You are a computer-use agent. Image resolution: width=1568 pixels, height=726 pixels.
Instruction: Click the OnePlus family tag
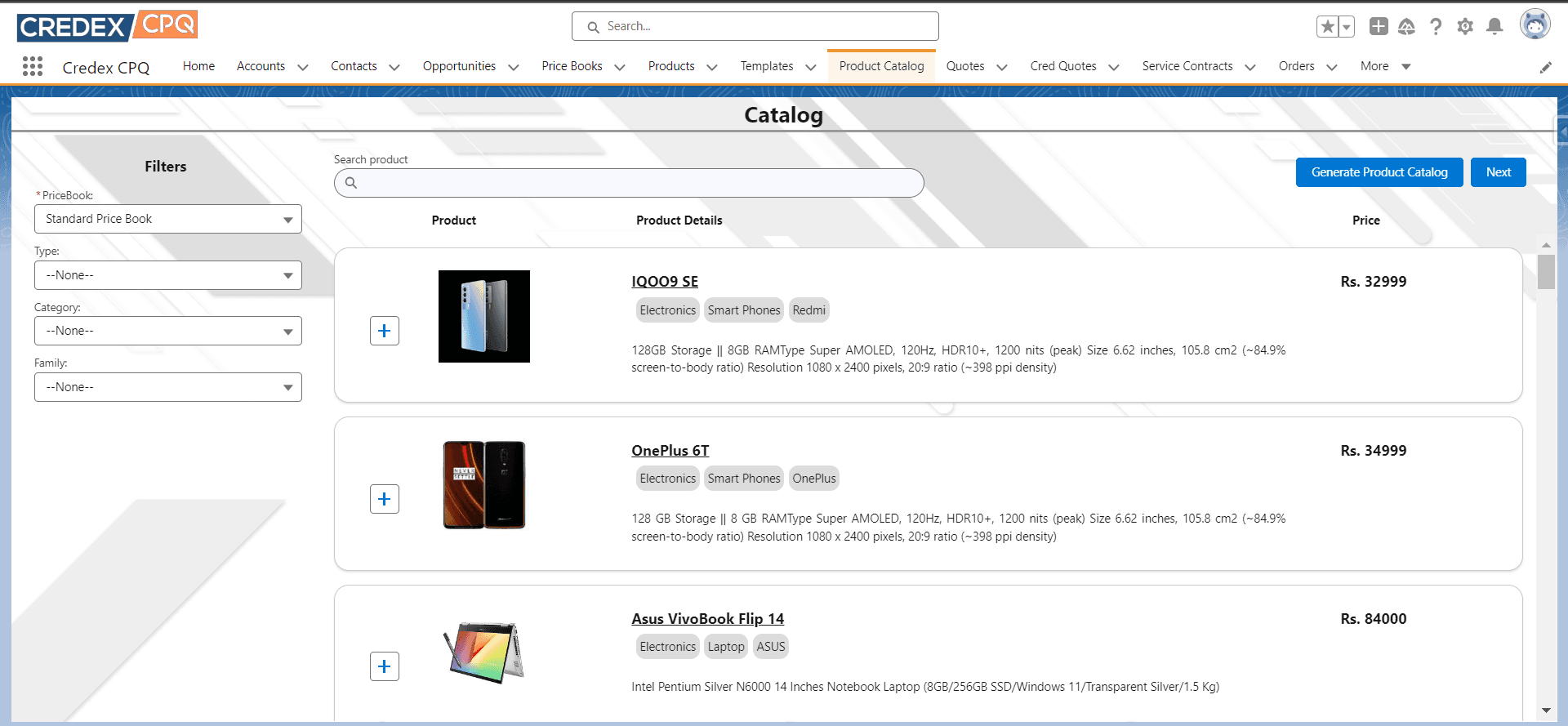814,479
